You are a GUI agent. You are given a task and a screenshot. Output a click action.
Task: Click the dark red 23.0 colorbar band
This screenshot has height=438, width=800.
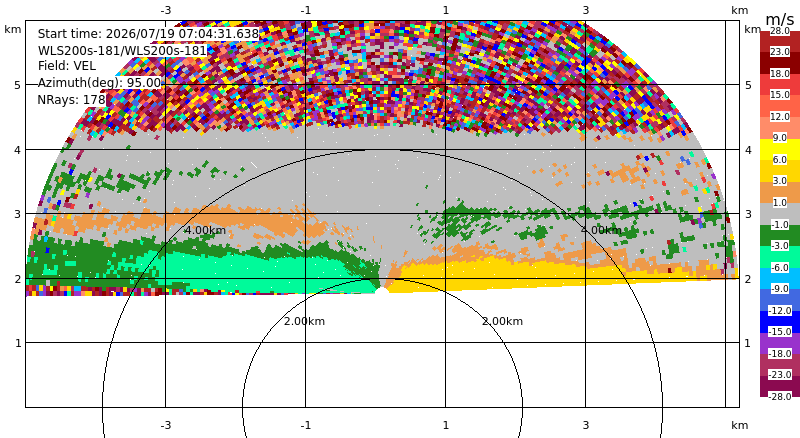[x=780, y=62]
